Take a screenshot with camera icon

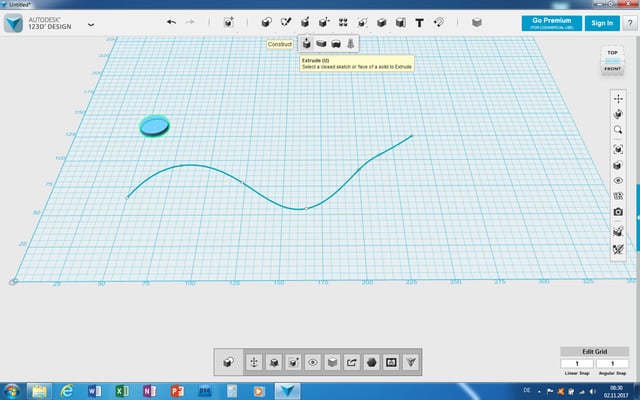619,212
